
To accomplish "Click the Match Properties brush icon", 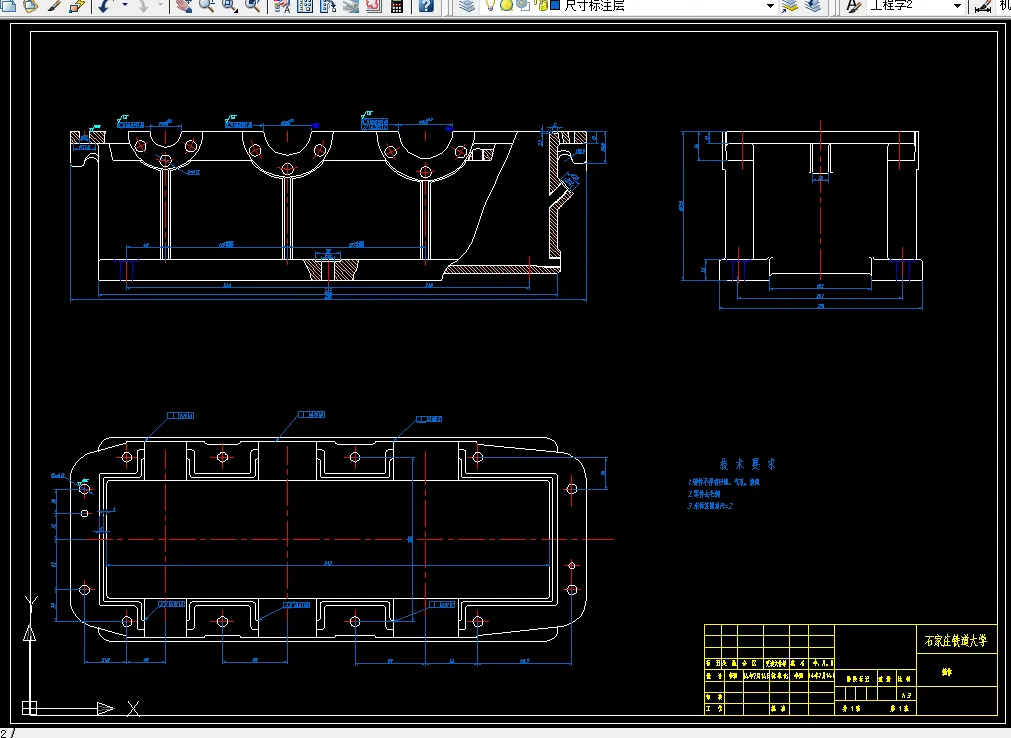I will tap(53, 6).
